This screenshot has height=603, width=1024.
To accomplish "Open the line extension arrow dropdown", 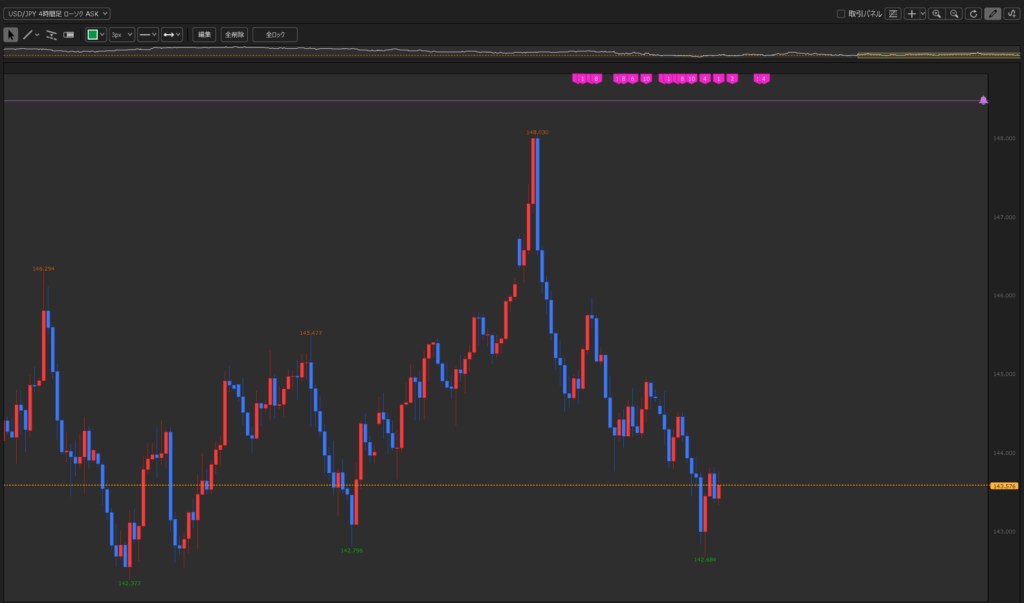I will [x=172, y=35].
